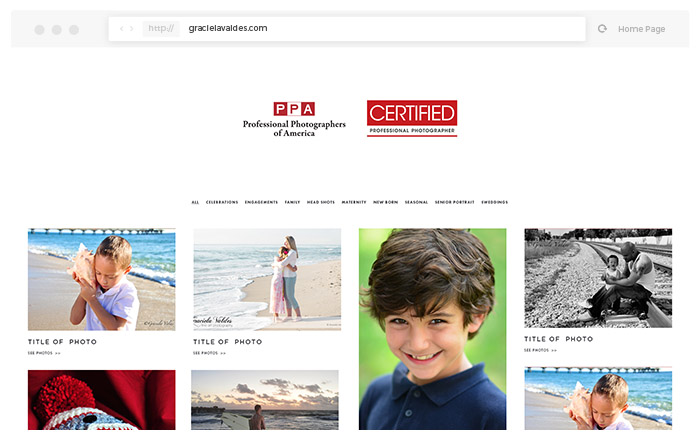The image size is (700, 440).
Task: Open the smiling boy portrait photo
Action: [x=433, y=329]
